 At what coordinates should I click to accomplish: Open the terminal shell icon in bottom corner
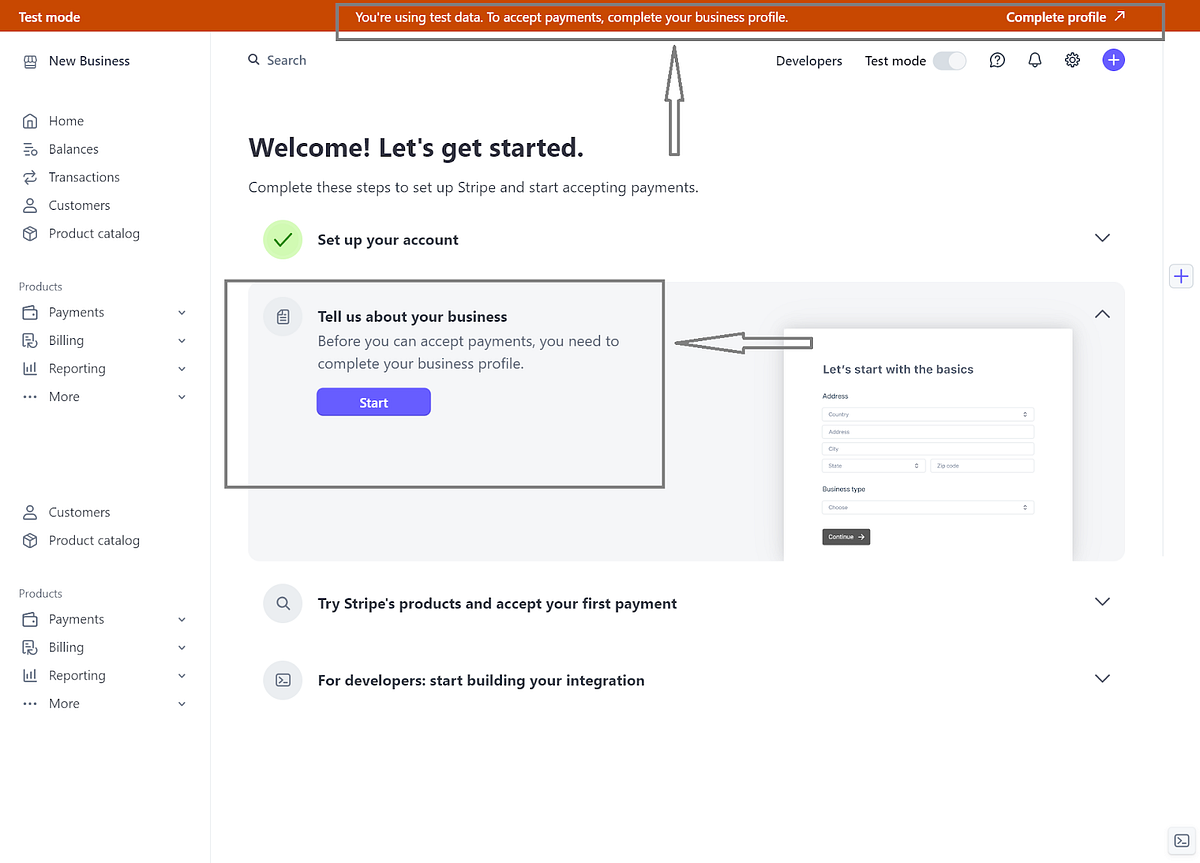[x=1181, y=840]
